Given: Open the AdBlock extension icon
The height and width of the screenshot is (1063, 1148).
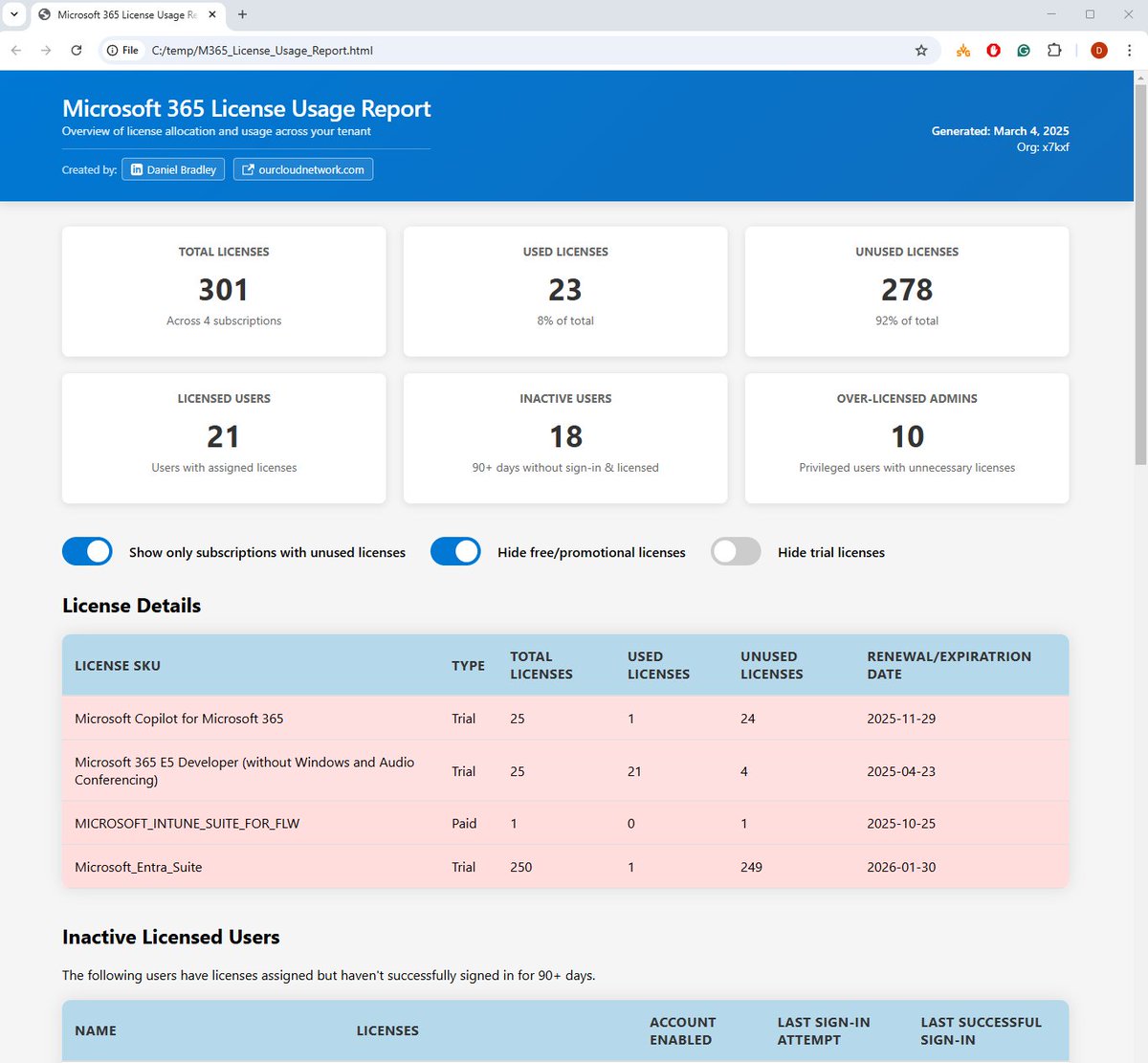Looking at the screenshot, I should pos(993,50).
